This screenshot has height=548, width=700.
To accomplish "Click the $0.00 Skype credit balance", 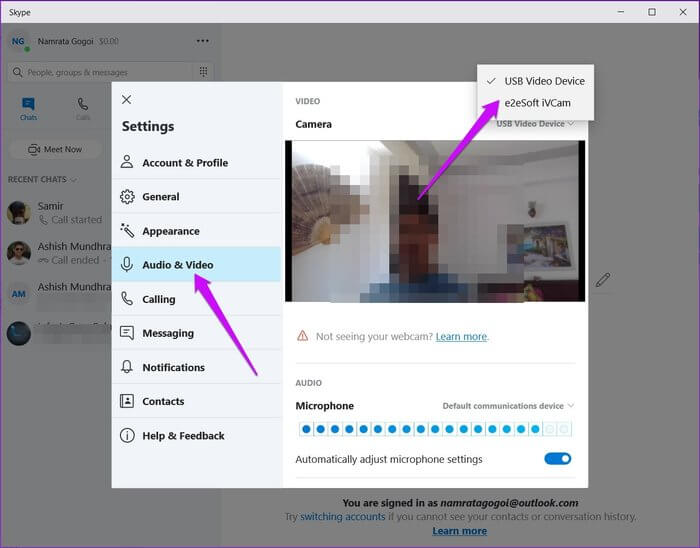I will [x=108, y=41].
